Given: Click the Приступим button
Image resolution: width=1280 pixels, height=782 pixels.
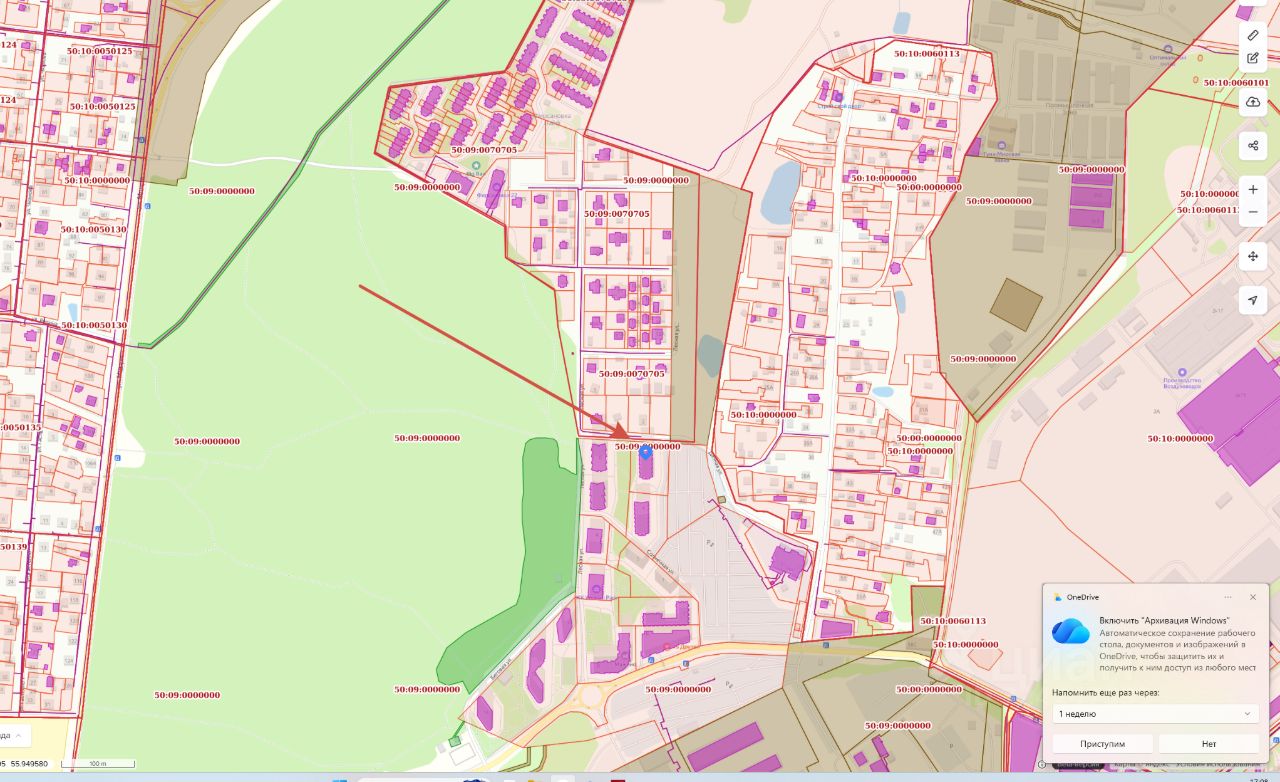Looking at the screenshot, I should point(1102,744).
